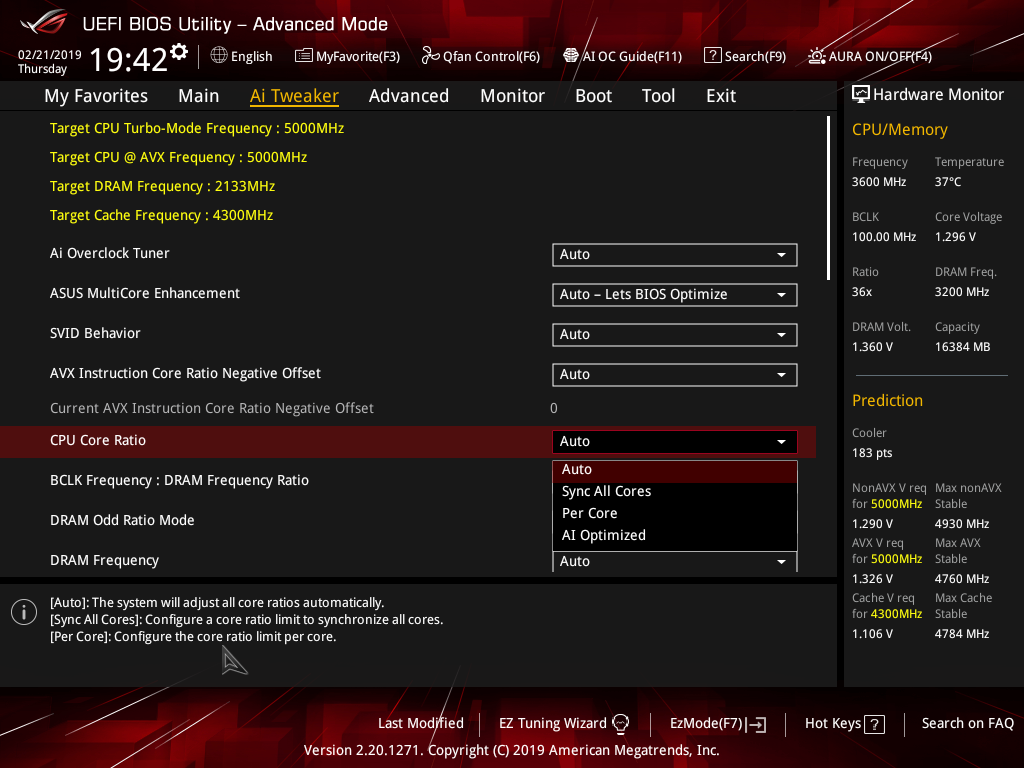Screen dimensions: 1024x768
Task: Open Search(F9) question mark icon
Action: (x=712, y=56)
